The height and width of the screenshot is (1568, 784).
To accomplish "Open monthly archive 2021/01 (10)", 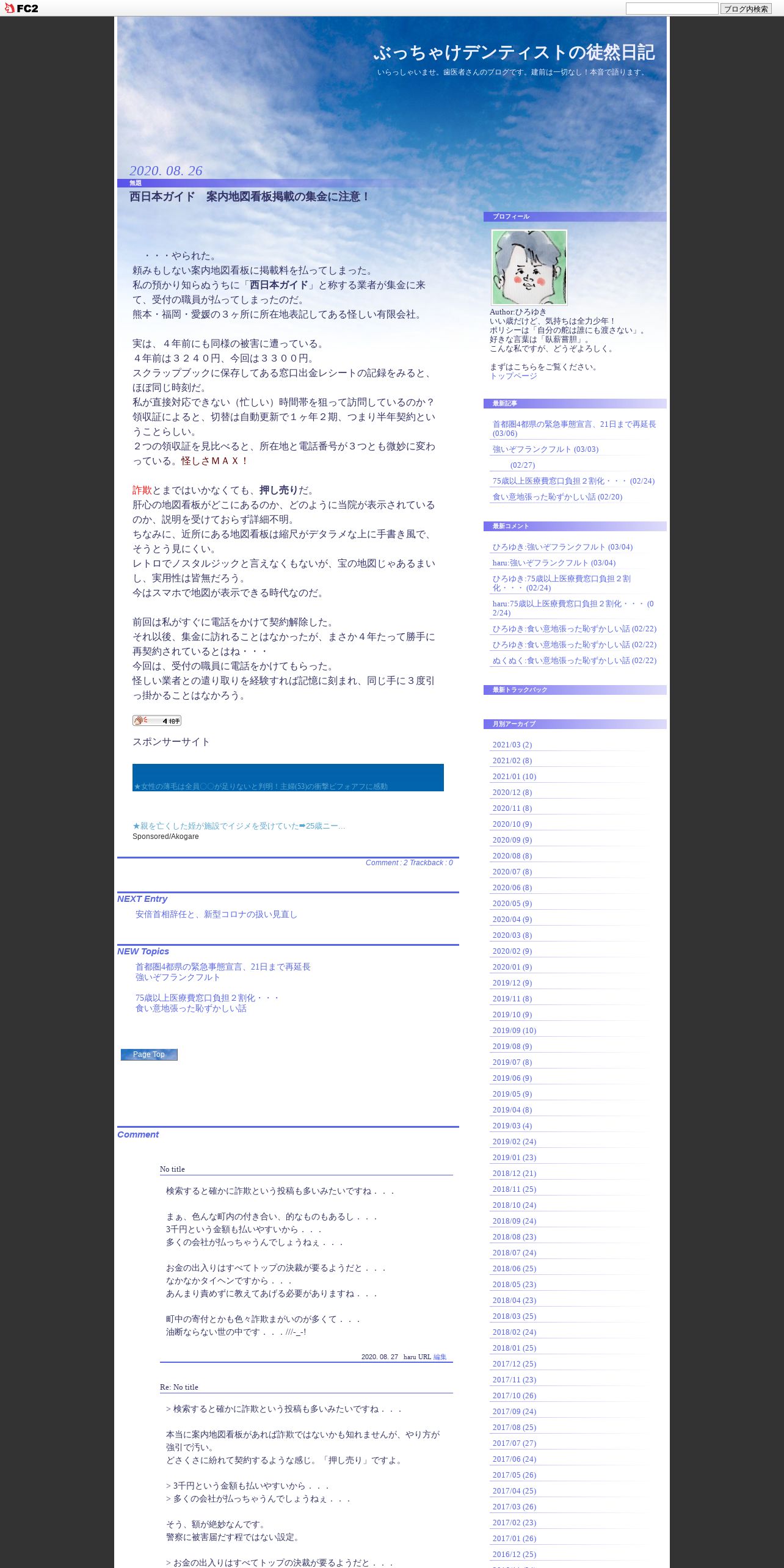I will pos(514,777).
